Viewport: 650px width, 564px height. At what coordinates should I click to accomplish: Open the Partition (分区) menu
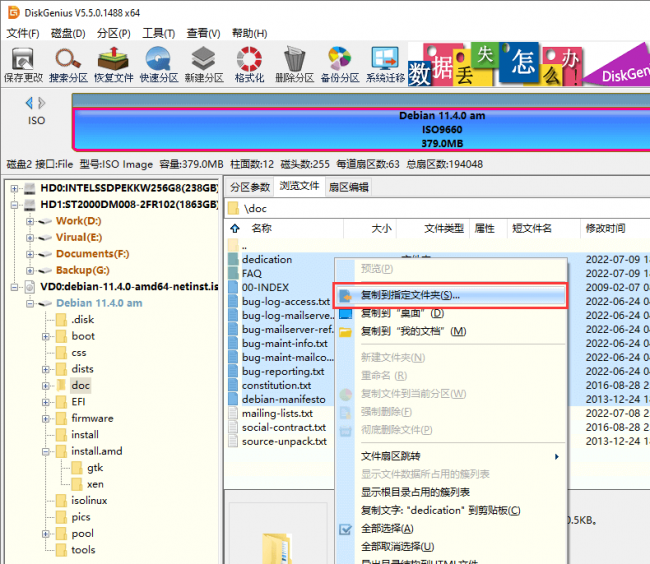click(x=114, y=33)
